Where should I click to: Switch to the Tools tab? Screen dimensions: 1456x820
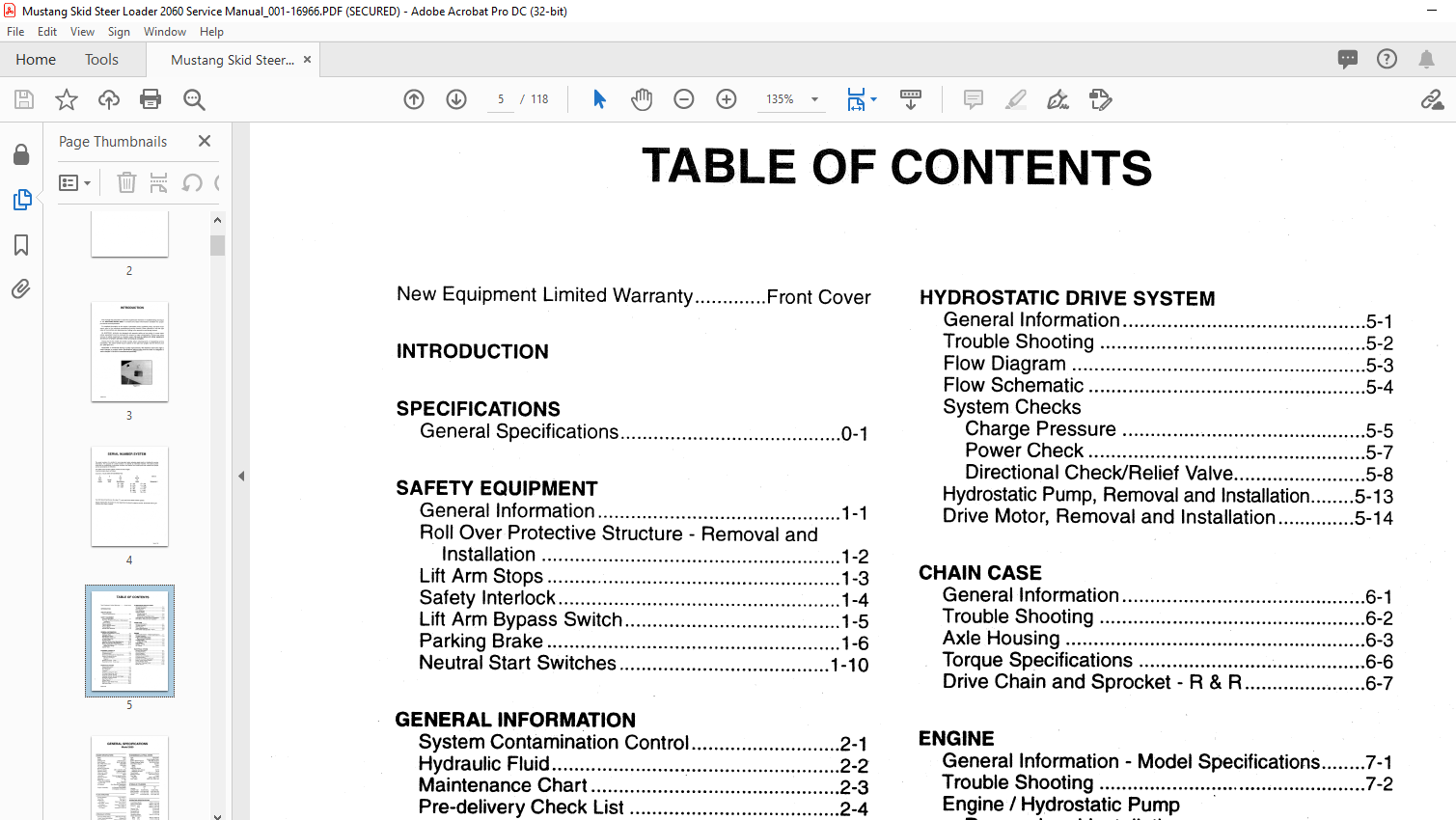point(101,60)
